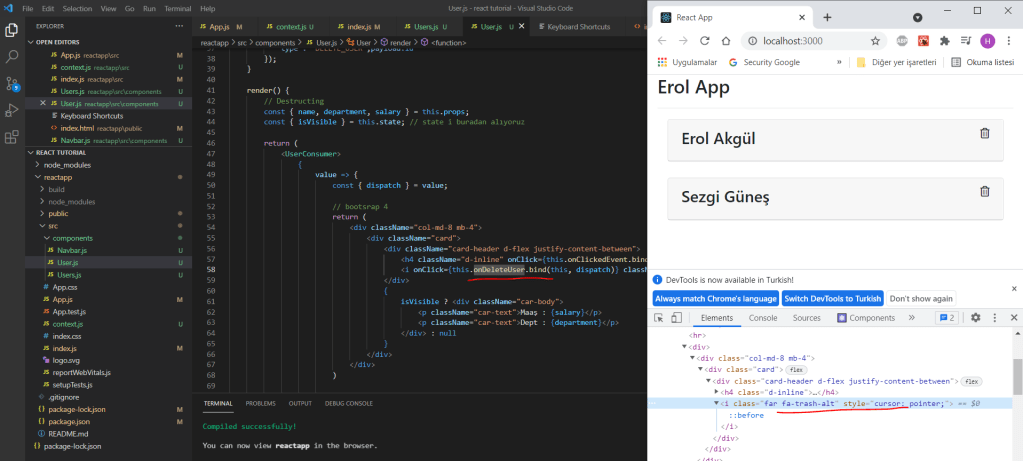Open the Run and Debug view
Viewport: 1023px width, 461px height.
(12, 110)
